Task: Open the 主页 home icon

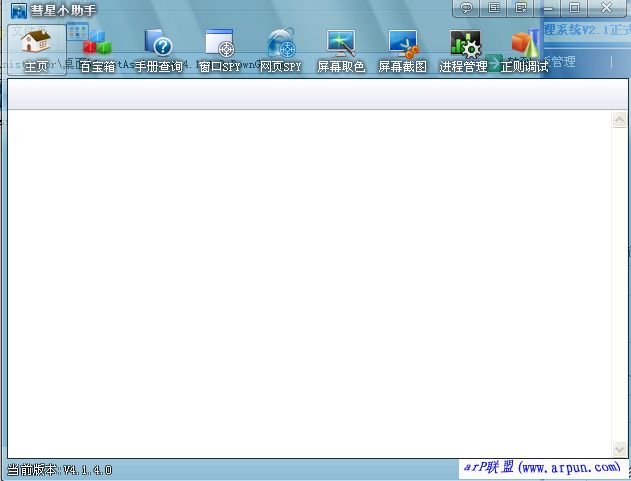Action: (37, 50)
